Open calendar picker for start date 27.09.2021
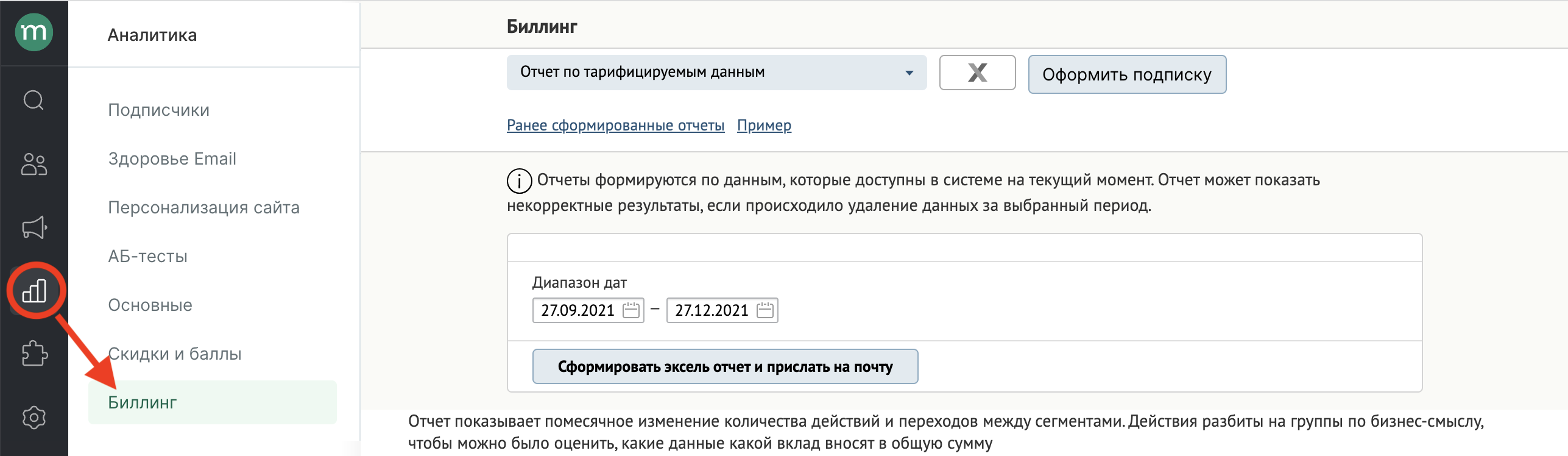The height and width of the screenshot is (456, 1568). pyautogui.click(x=632, y=310)
